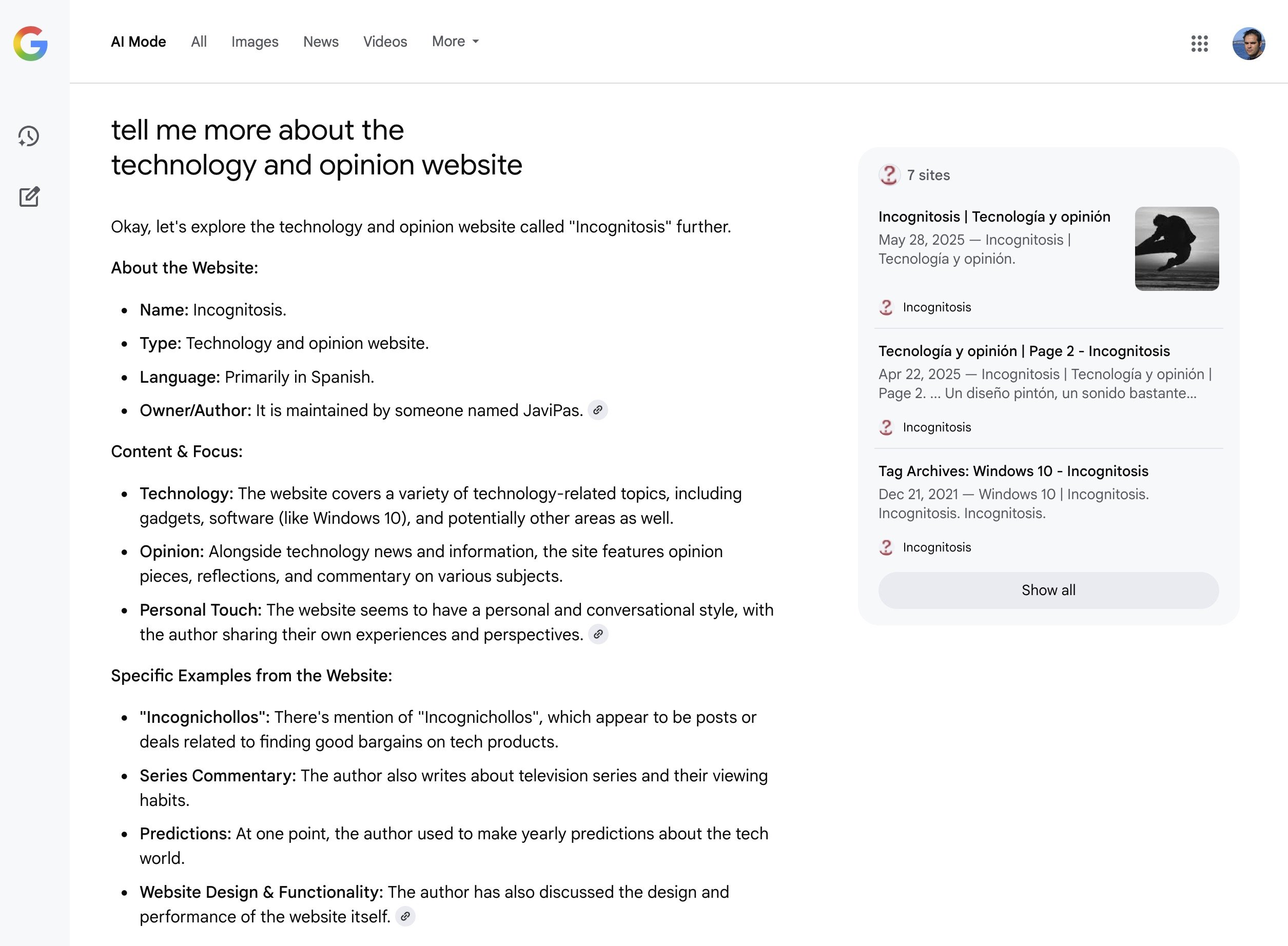This screenshot has width=1288, height=946.
Task: Select the All results tab
Action: [x=199, y=42]
